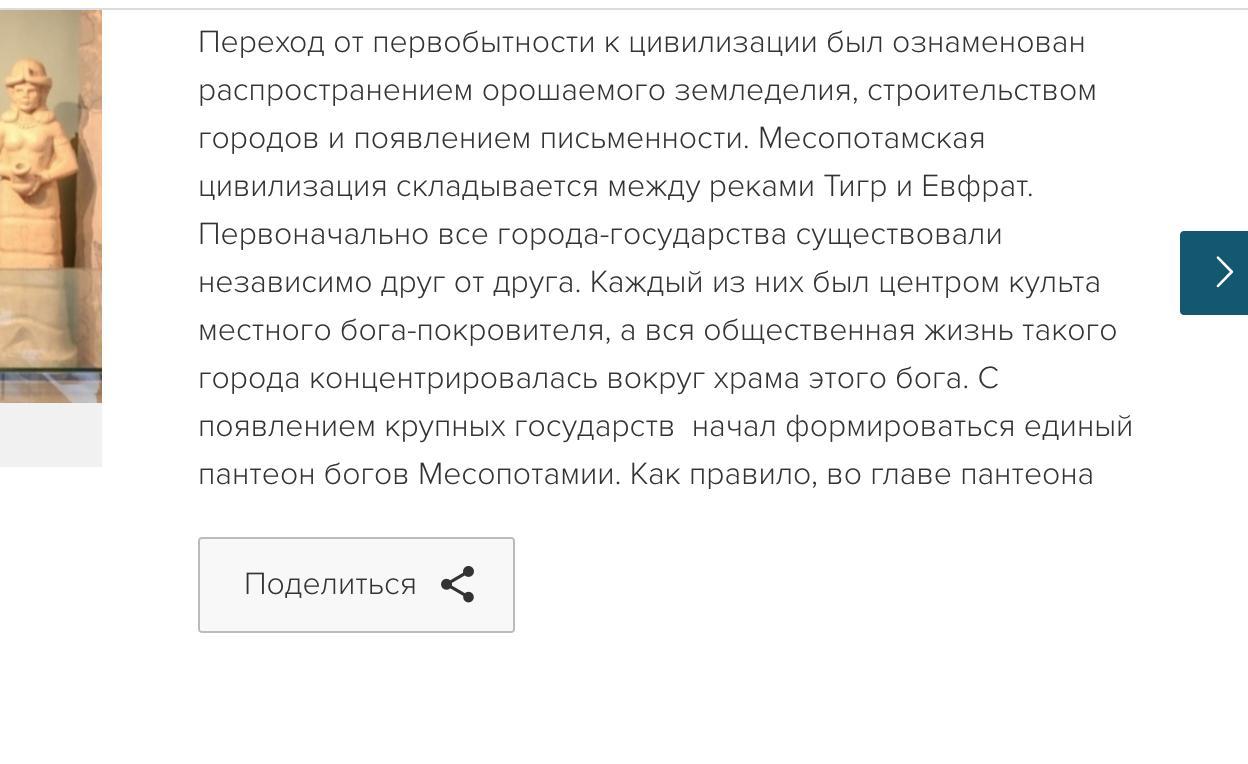Click the gray caption strip below the photo
This screenshot has height=764, width=1248.
pos(50,435)
